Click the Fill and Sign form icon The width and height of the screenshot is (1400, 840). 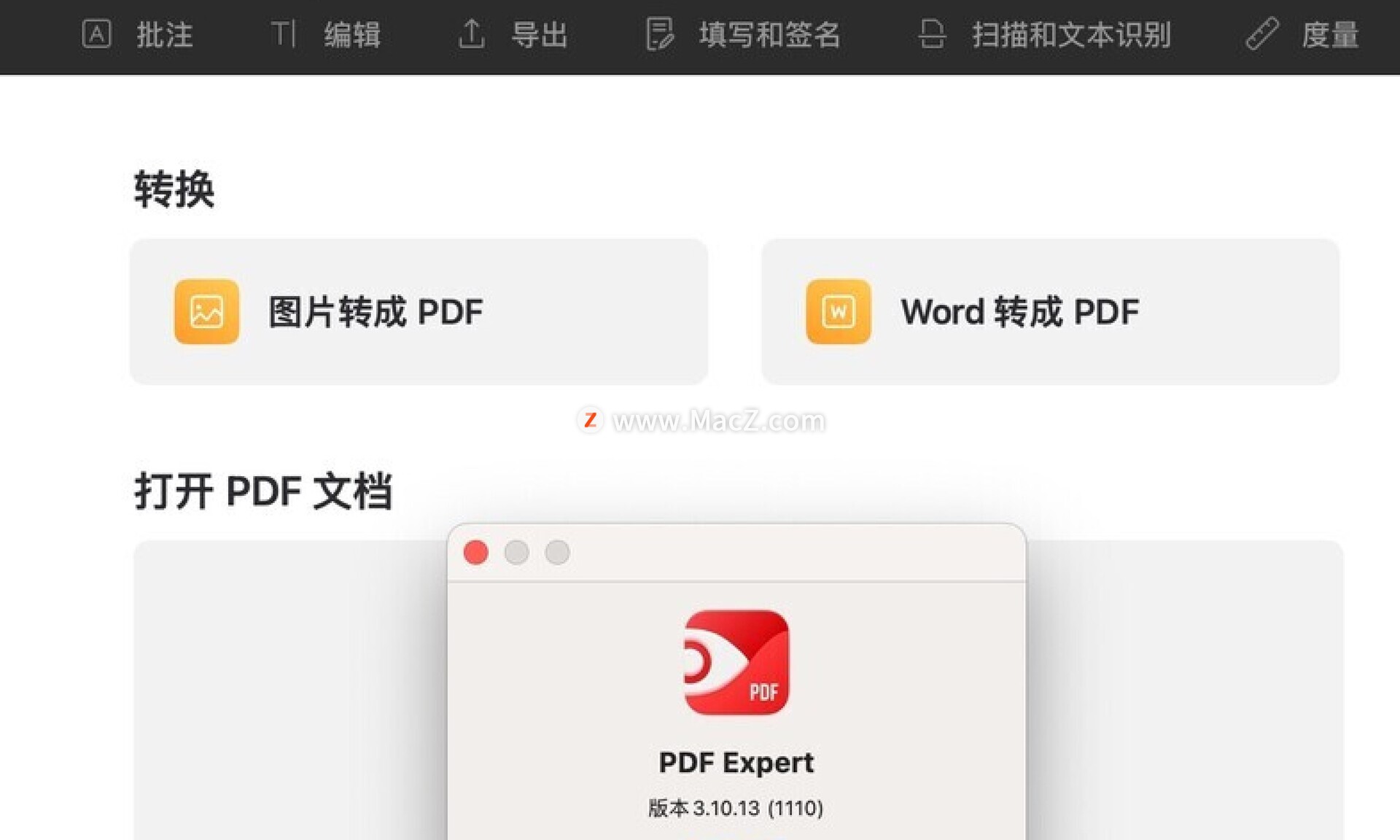point(659,34)
